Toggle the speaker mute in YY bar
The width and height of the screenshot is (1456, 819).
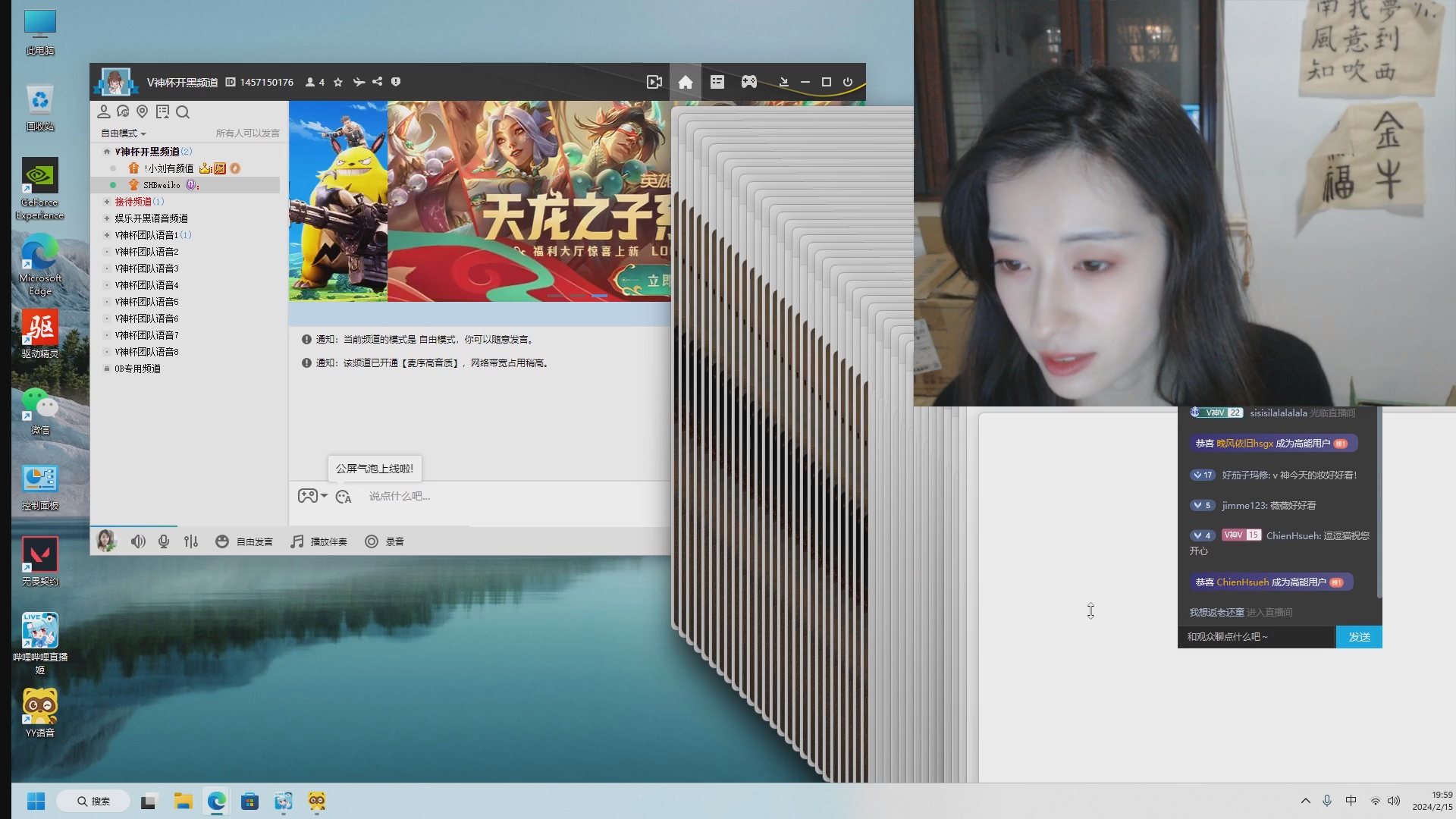coord(138,541)
